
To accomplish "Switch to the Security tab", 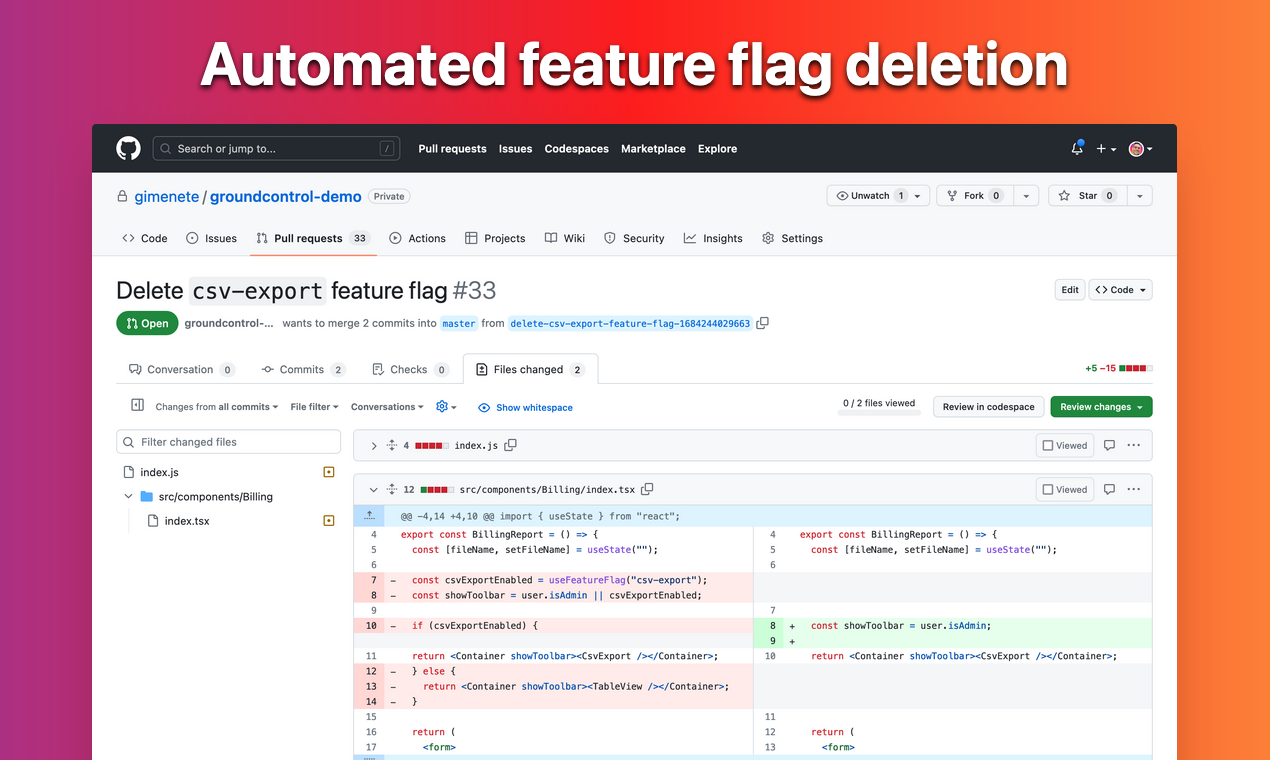I will coord(634,238).
